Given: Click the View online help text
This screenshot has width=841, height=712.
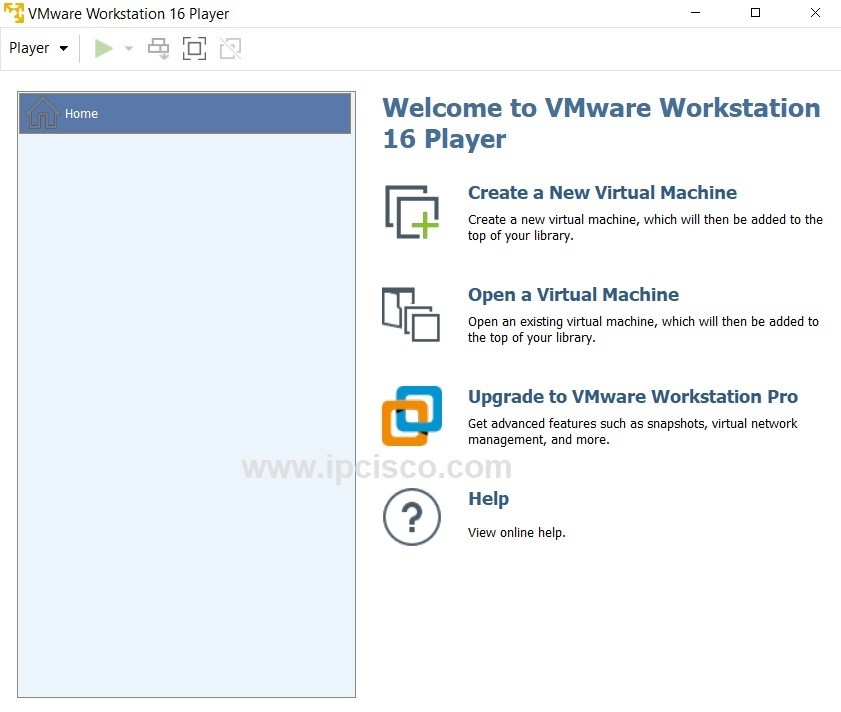Looking at the screenshot, I should [x=516, y=532].
